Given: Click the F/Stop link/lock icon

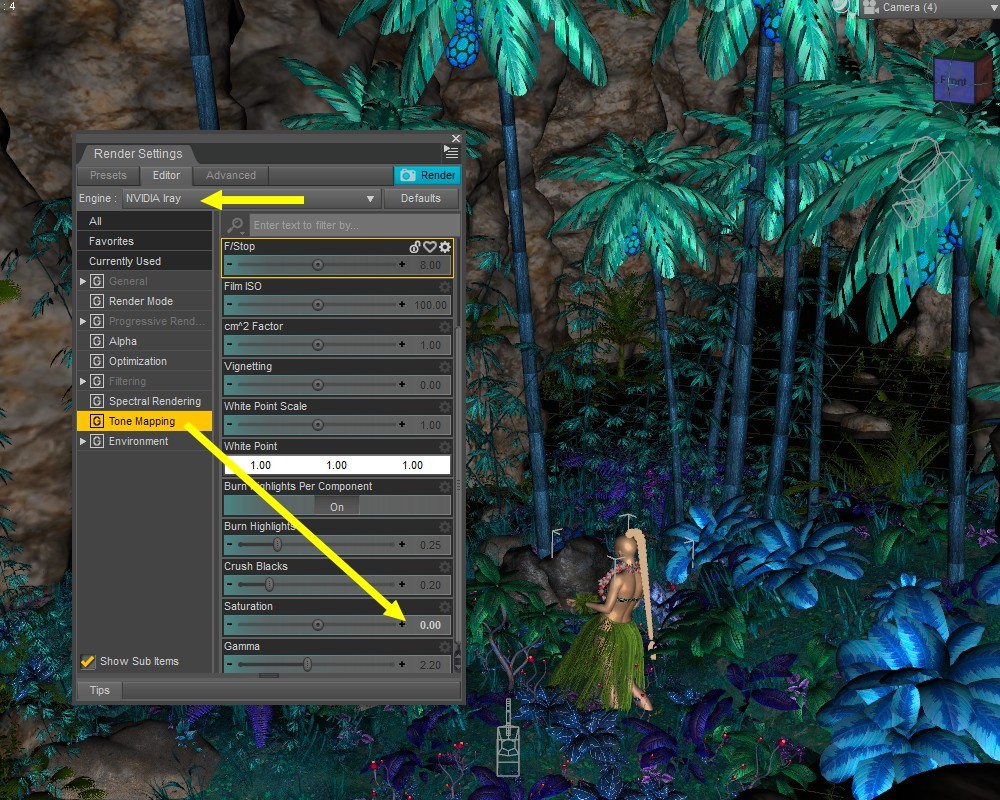Looking at the screenshot, I should coord(415,247).
